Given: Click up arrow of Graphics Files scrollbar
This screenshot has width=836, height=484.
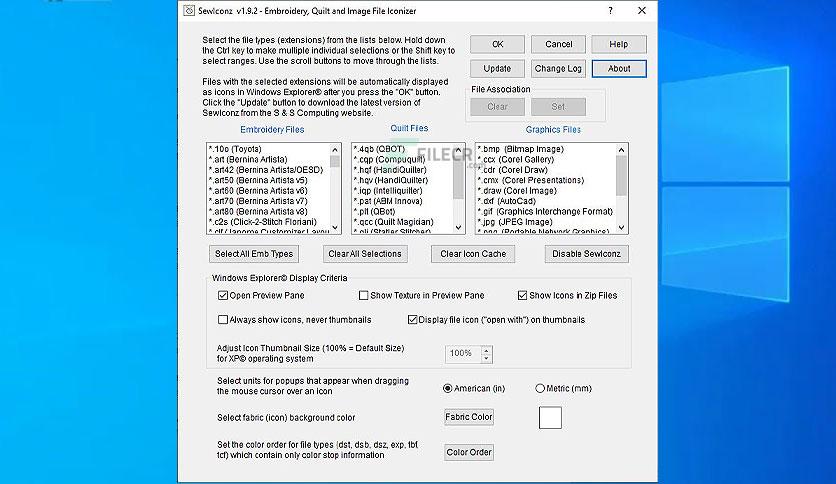Looking at the screenshot, I should pyautogui.click(x=621, y=150).
